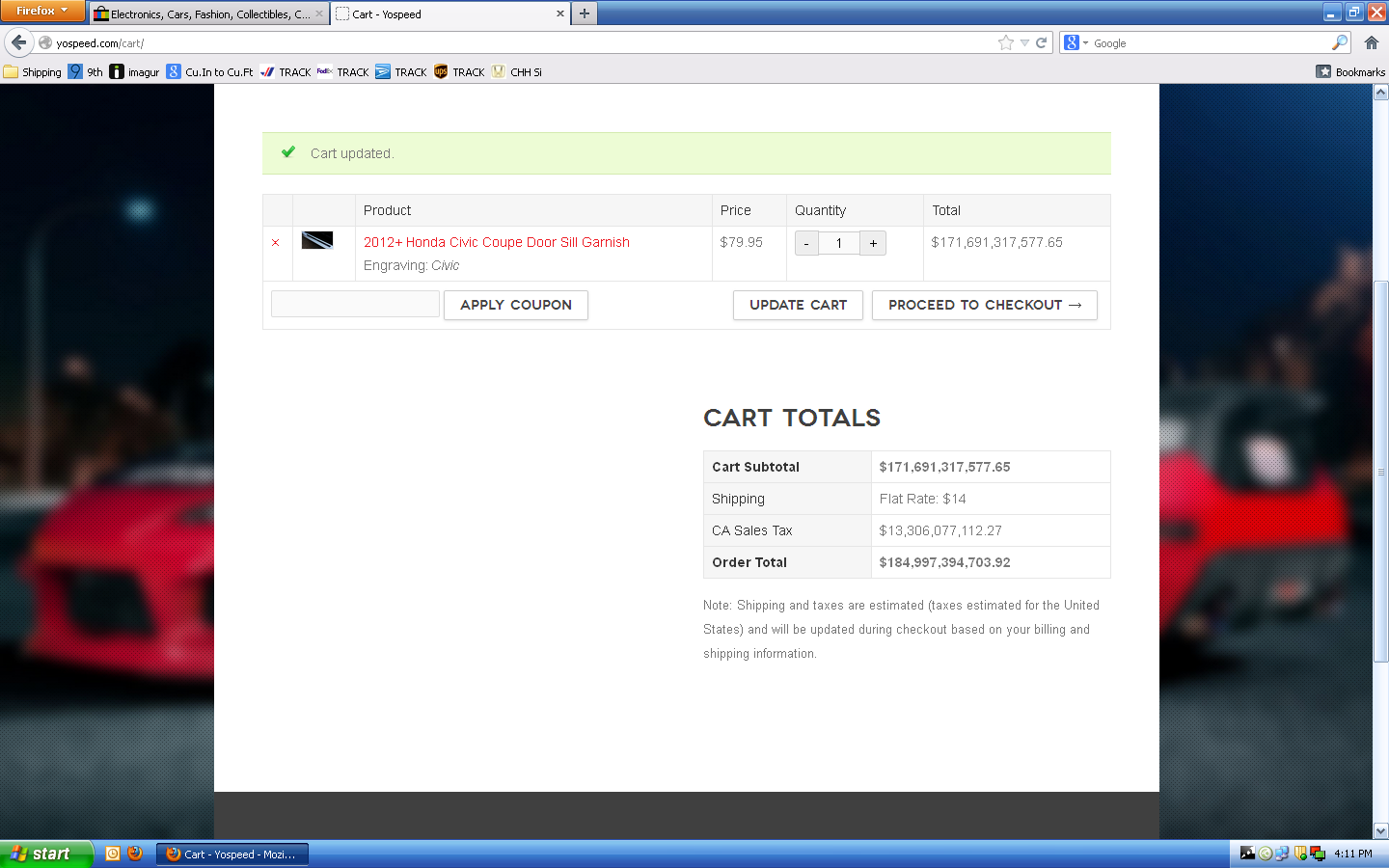
Task: Close the Cart - Yospeed tab
Action: click(559, 14)
